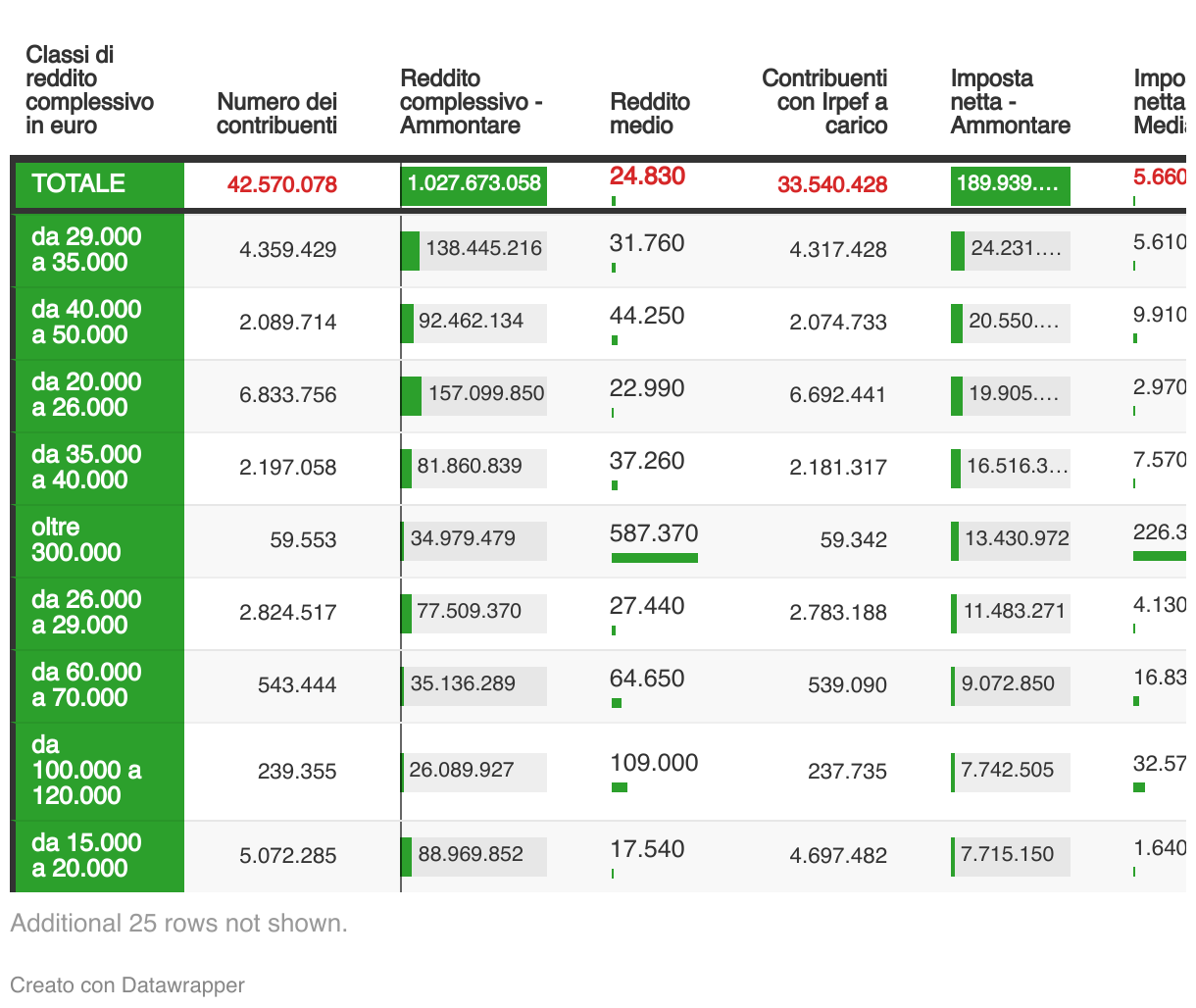
Task: Click the Reddito medio column header
Action: coord(649,114)
